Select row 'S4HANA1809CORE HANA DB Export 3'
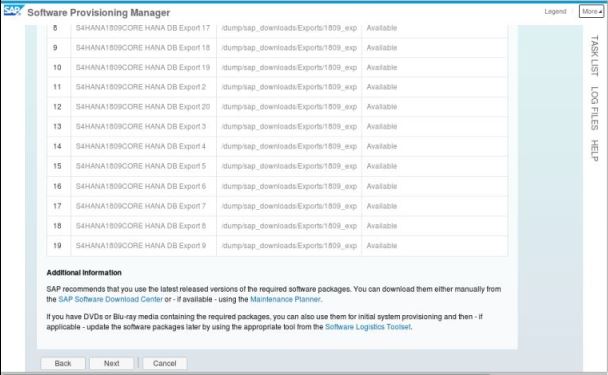Viewport: 608px width, 375px height. 277,126
